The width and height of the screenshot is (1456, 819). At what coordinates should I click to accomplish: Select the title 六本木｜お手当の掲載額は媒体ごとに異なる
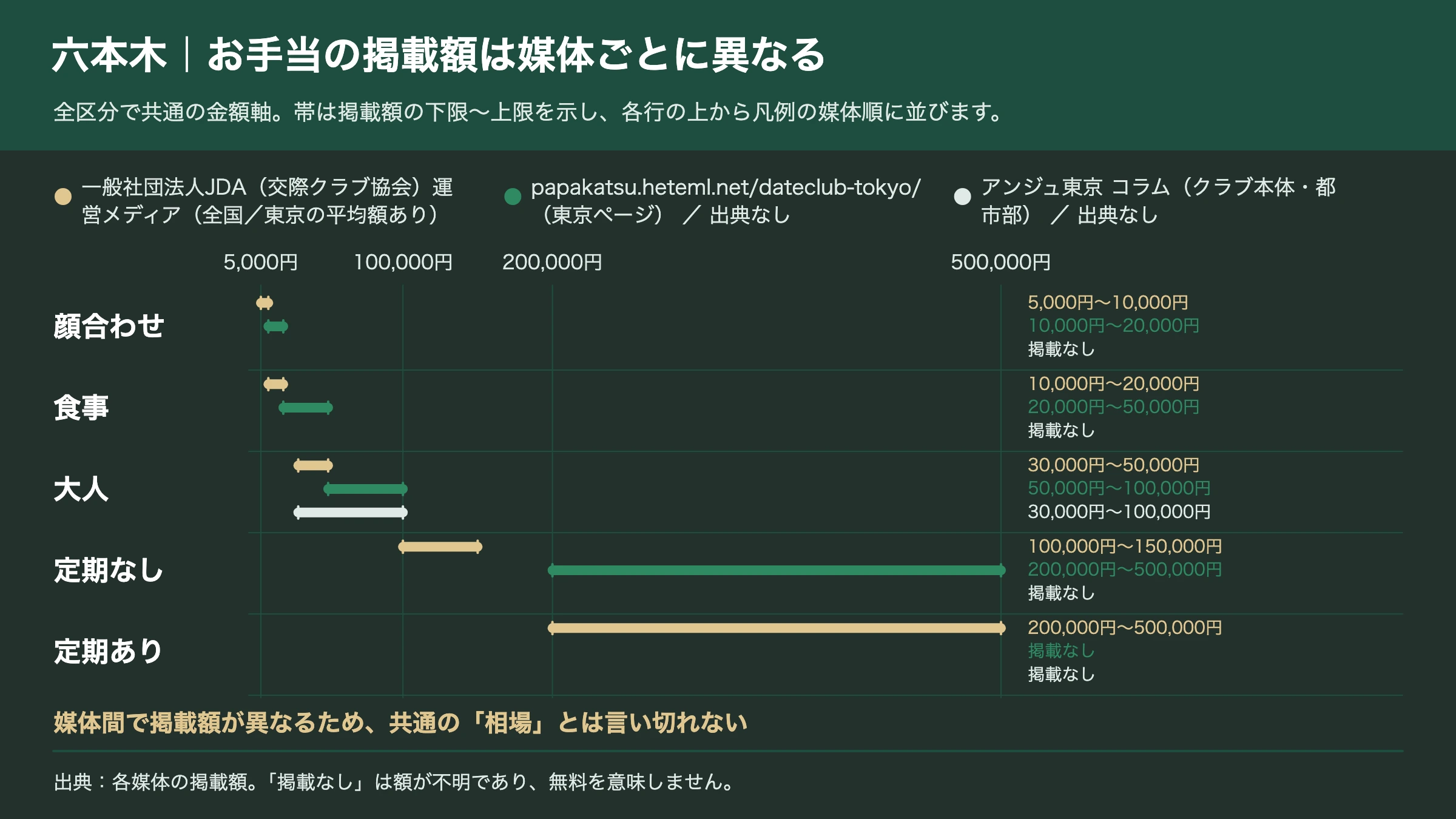click(x=438, y=55)
